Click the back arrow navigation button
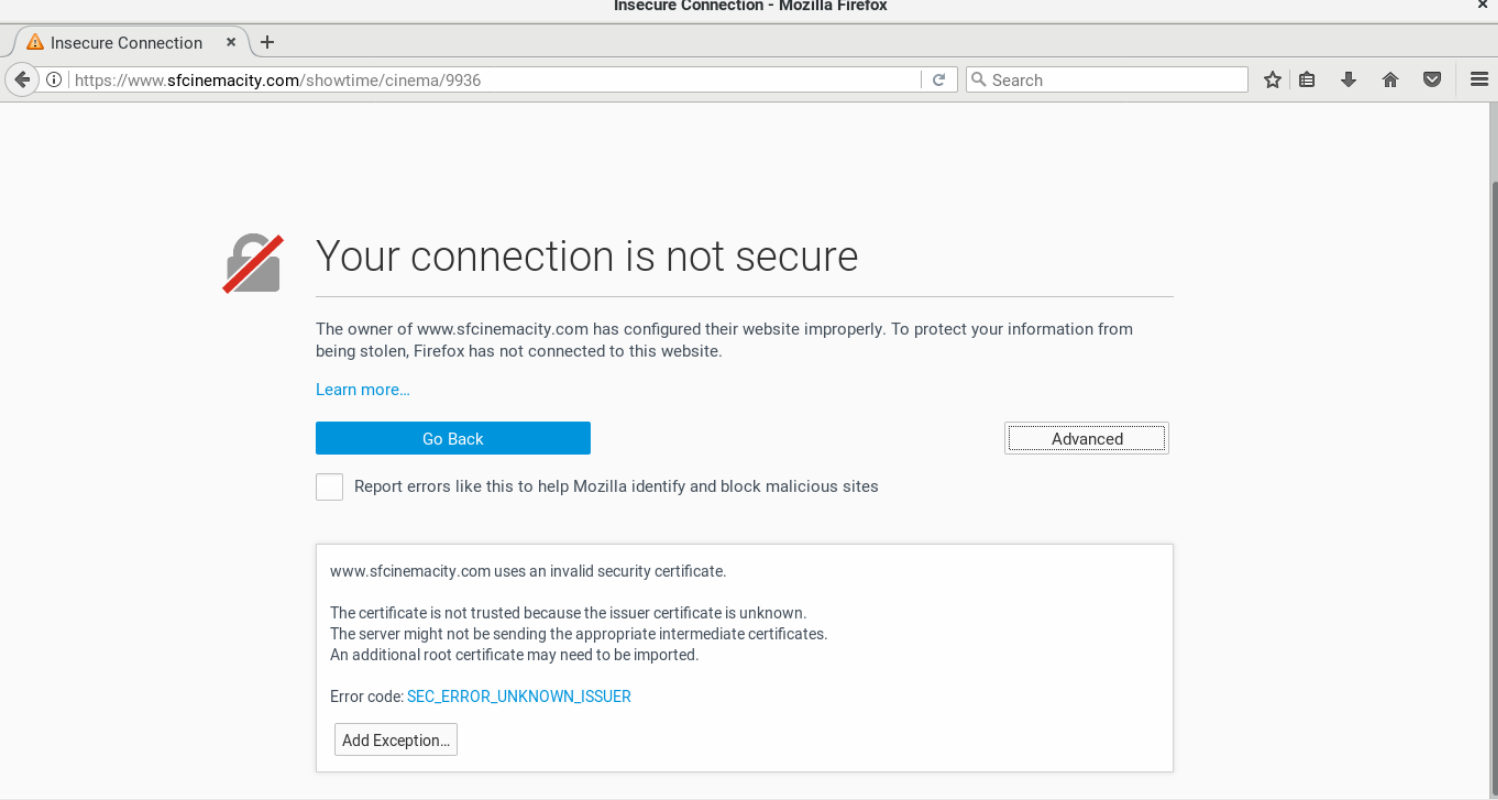The width and height of the screenshot is (1498, 800). [x=22, y=80]
